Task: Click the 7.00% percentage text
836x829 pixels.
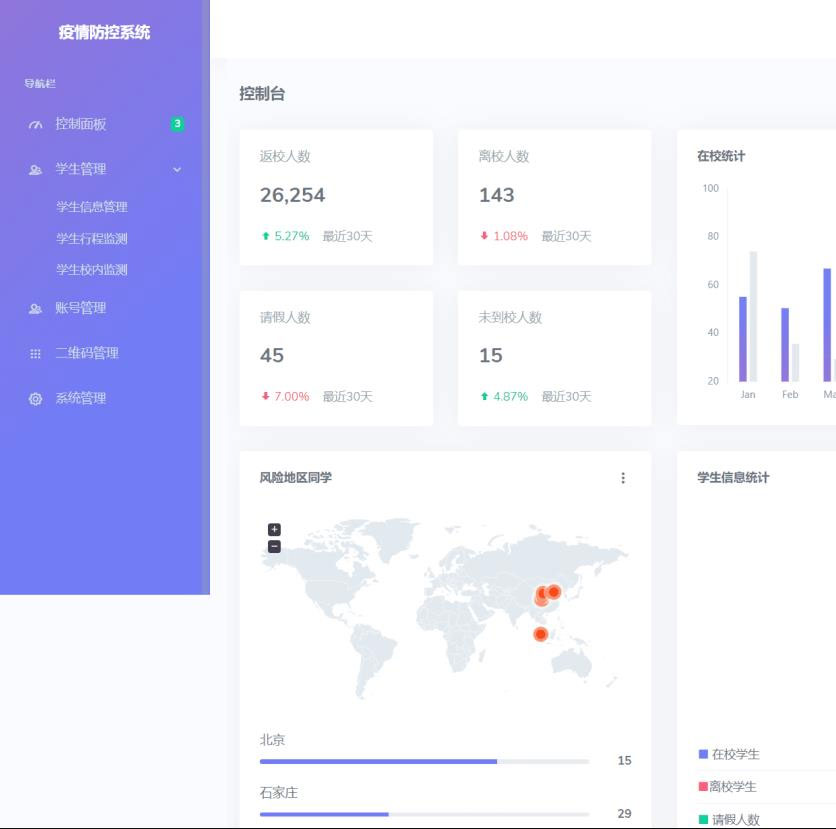Action: 292,397
